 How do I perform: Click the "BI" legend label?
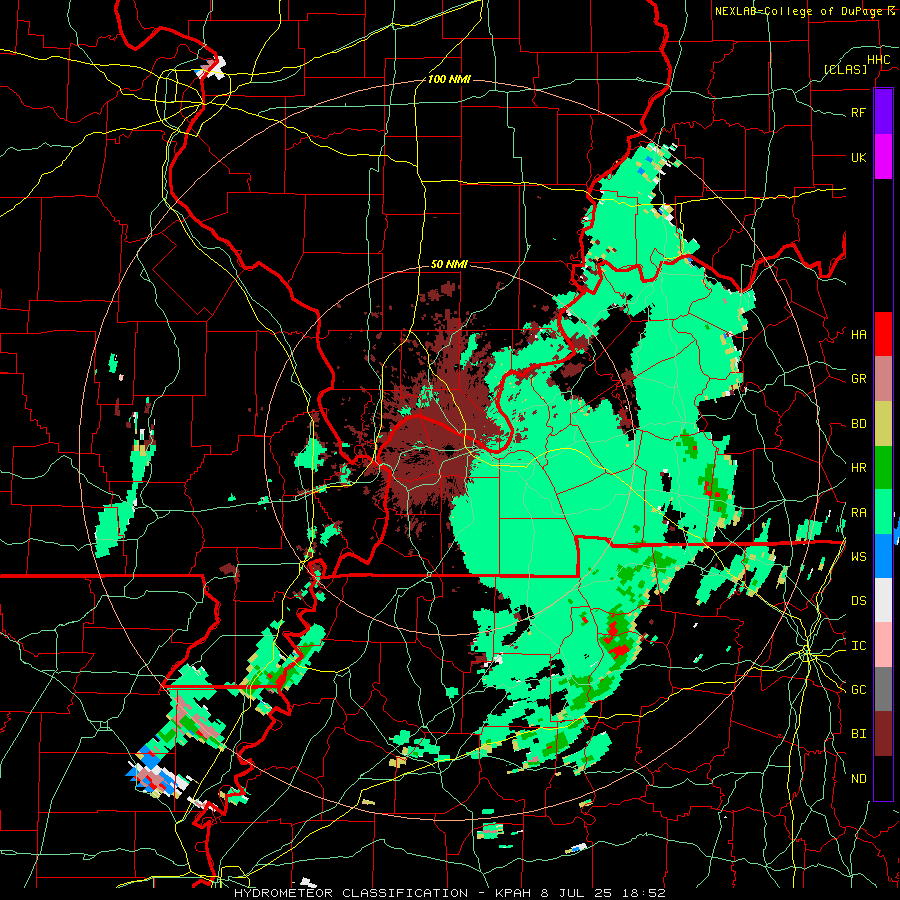point(858,734)
